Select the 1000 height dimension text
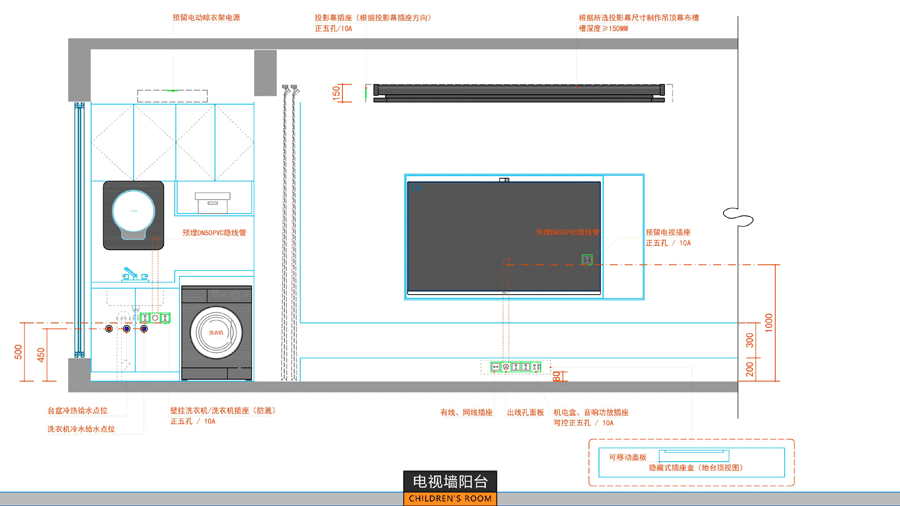 pos(769,322)
